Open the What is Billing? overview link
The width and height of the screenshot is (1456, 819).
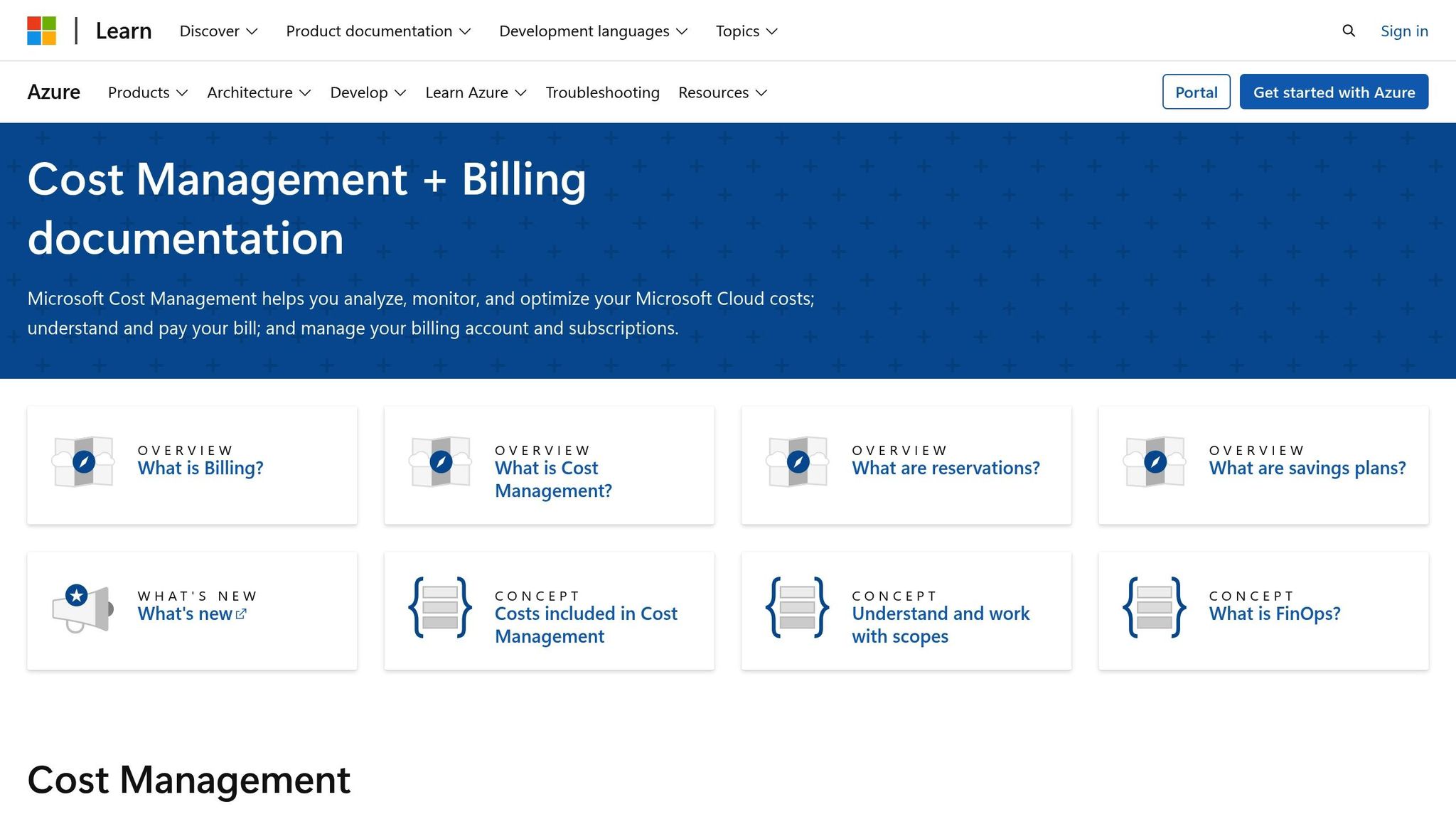[x=200, y=468]
